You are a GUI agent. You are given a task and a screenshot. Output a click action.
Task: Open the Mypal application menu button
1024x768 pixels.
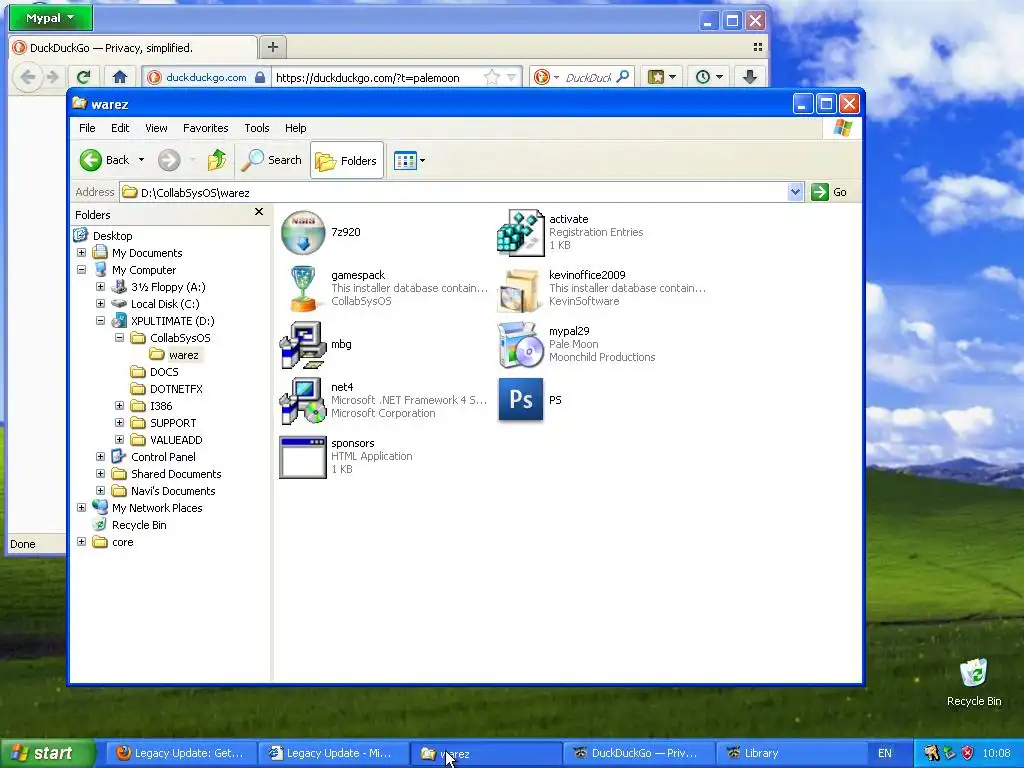(50, 18)
